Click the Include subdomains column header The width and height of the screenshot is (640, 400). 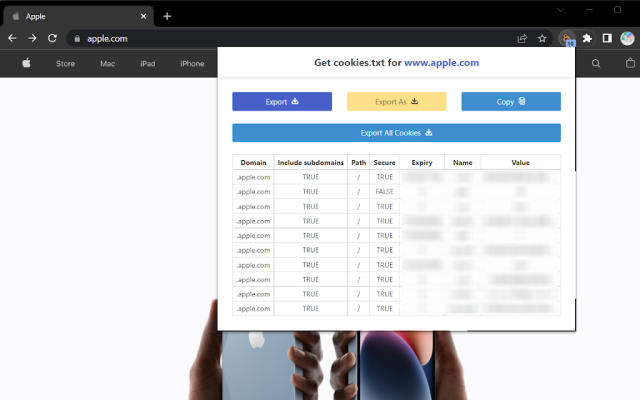[x=311, y=162]
